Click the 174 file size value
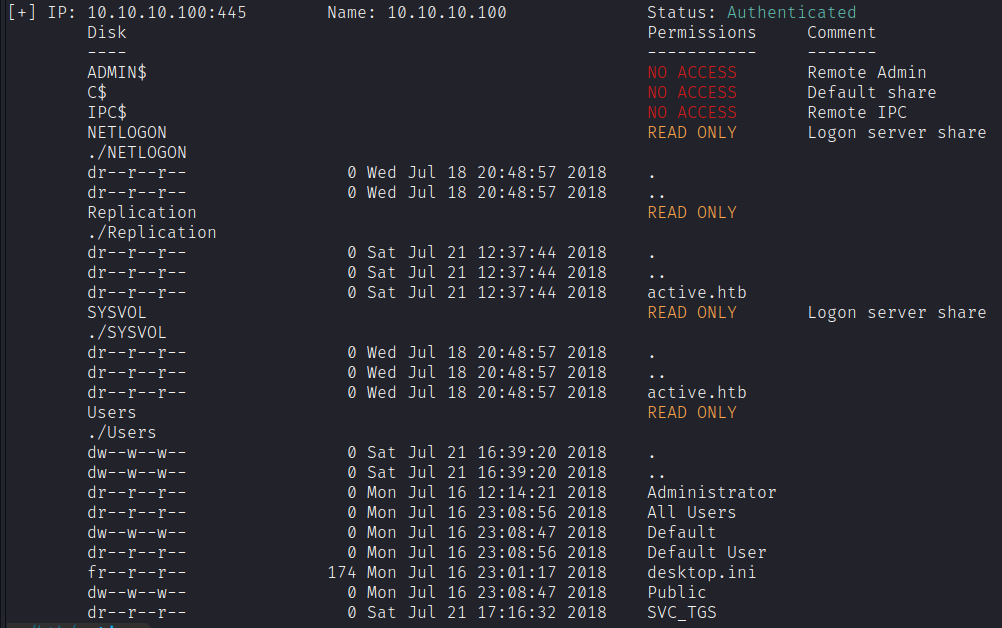The height and width of the screenshot is (628, 1002). click(342, 572)
